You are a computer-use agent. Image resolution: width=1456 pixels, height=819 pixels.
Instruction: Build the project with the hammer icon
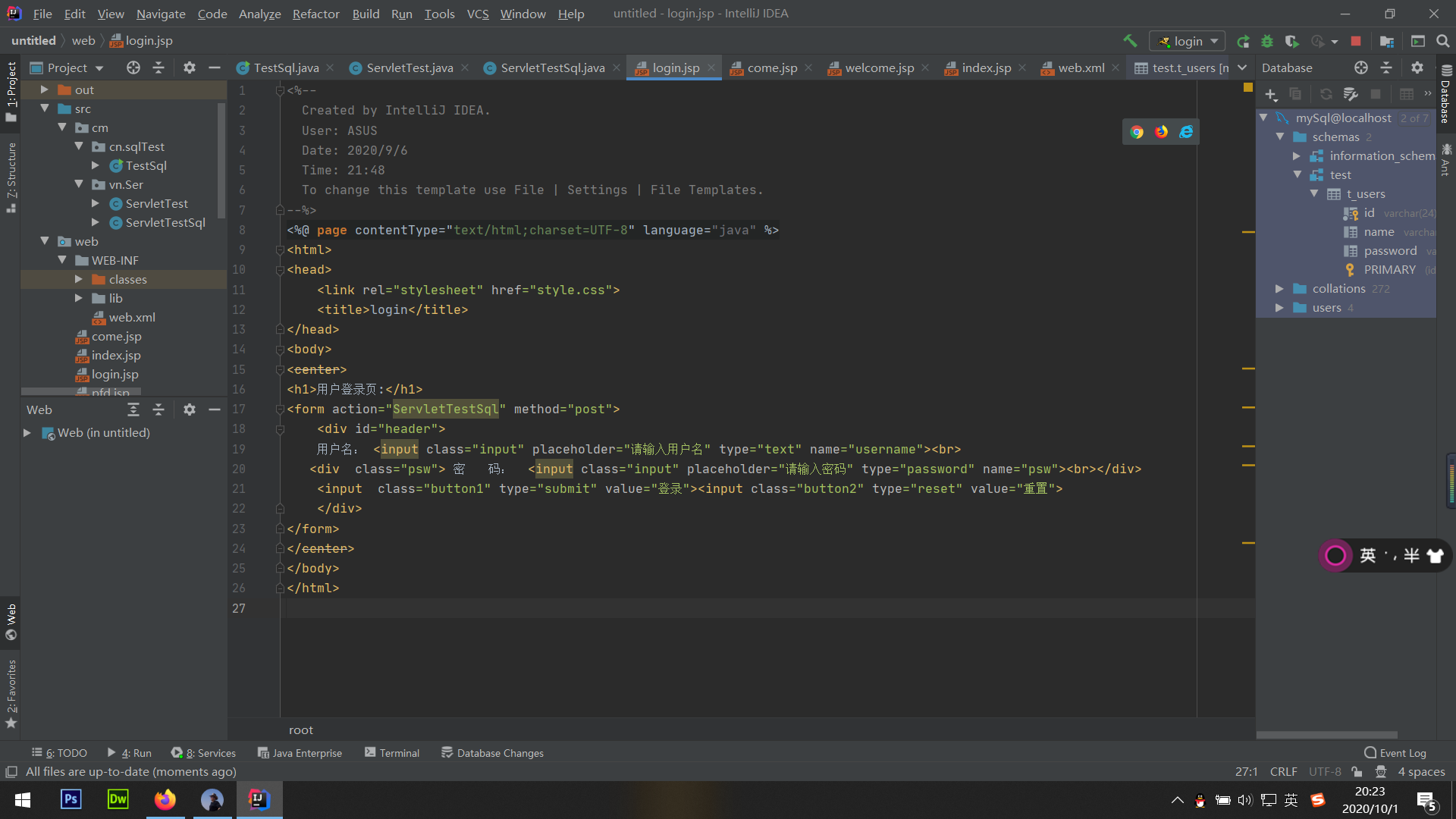[x=1130, y=41]
